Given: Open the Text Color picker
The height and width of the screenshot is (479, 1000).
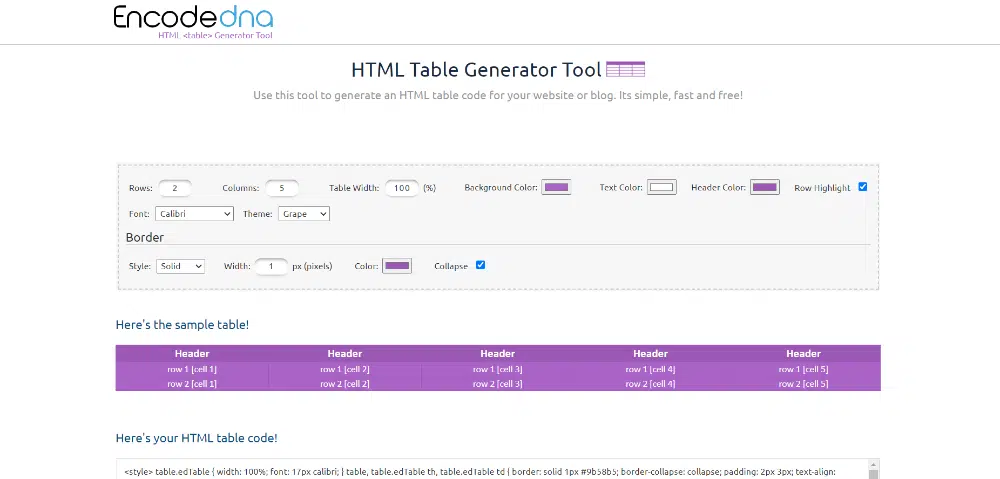Looking at the screenshot, I should 661,187.
